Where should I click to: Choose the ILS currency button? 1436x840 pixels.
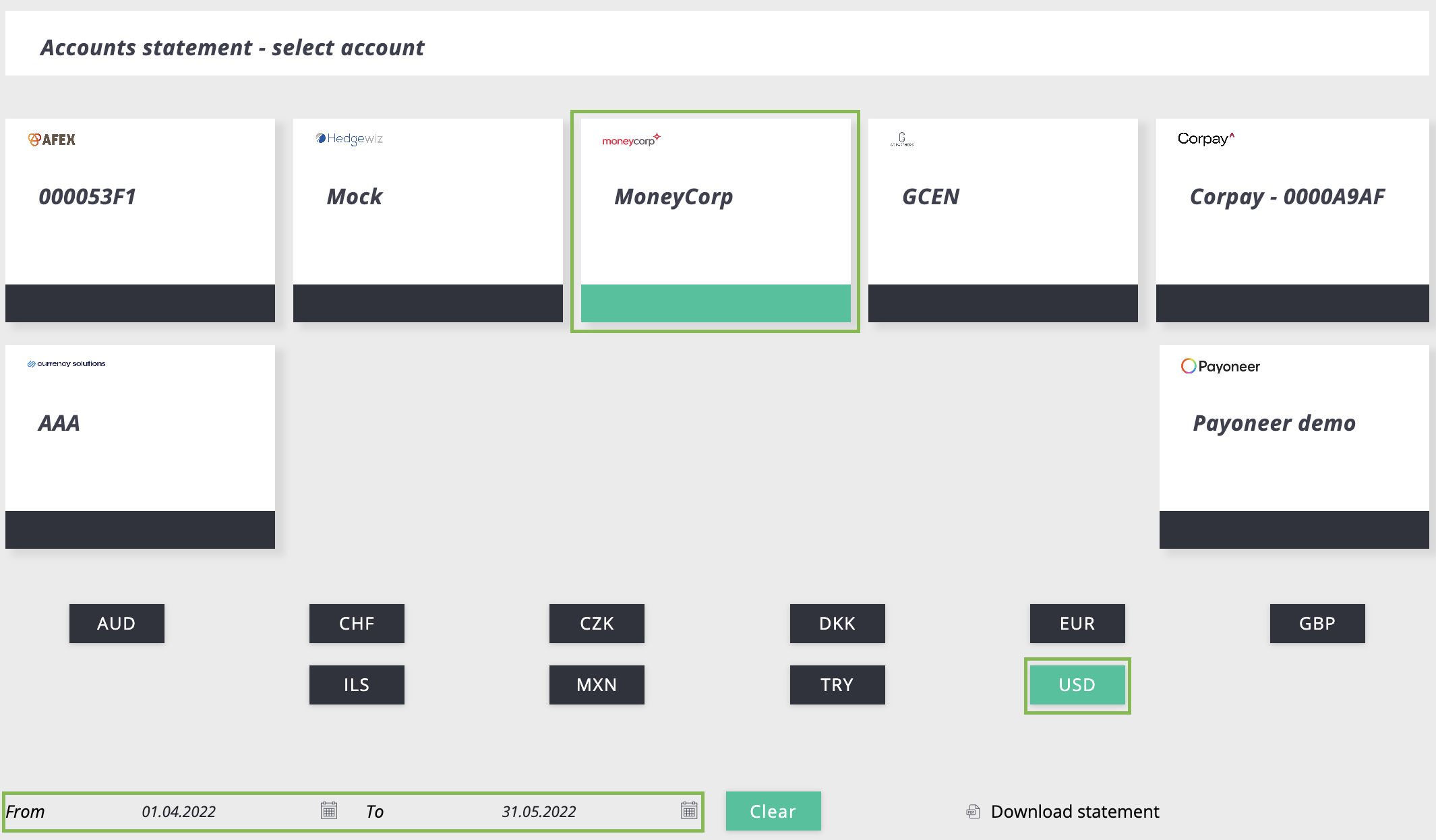click(357, 685)
